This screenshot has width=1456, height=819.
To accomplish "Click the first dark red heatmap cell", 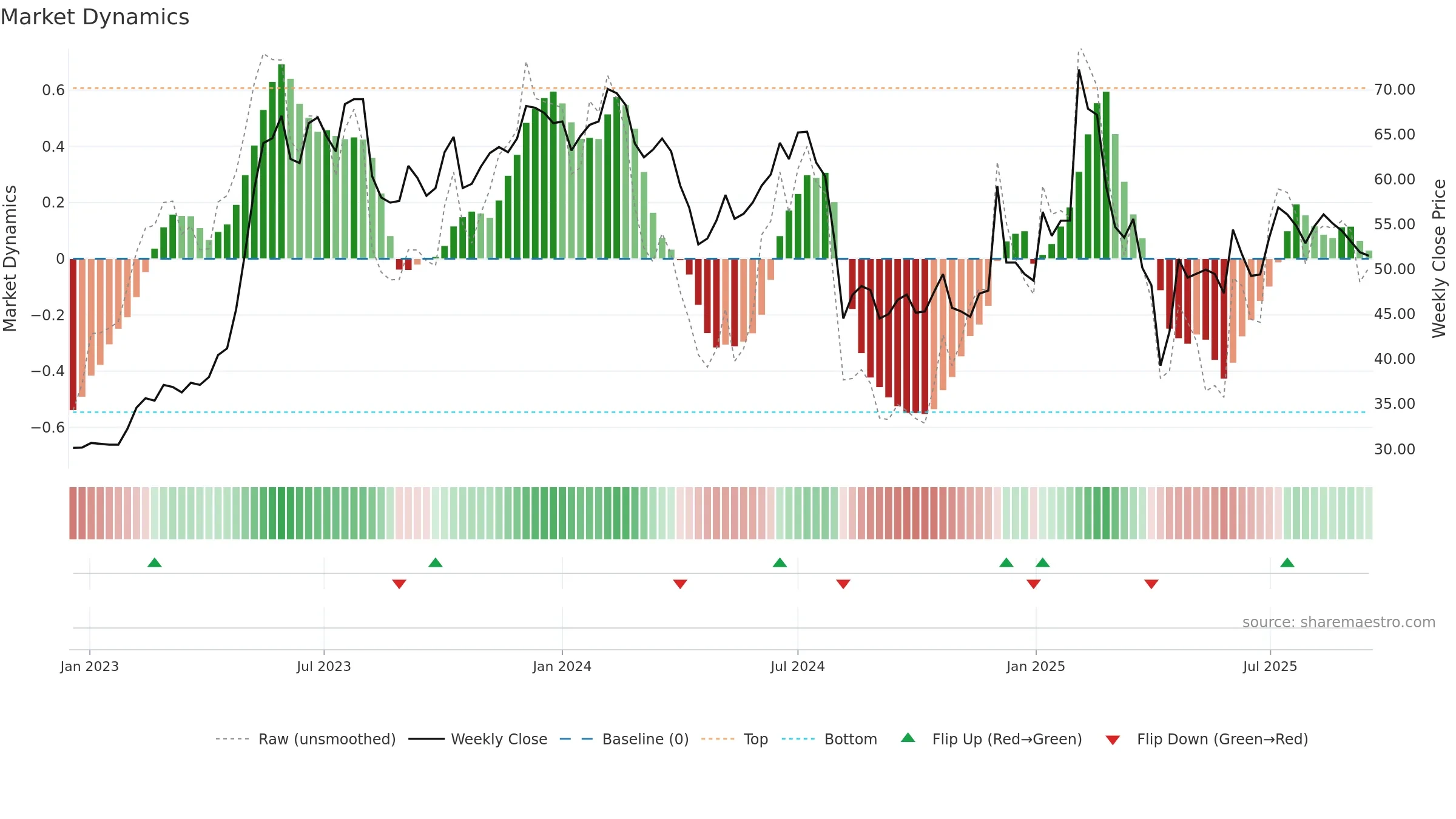I will pyautogui.click(x=73, y=513).
